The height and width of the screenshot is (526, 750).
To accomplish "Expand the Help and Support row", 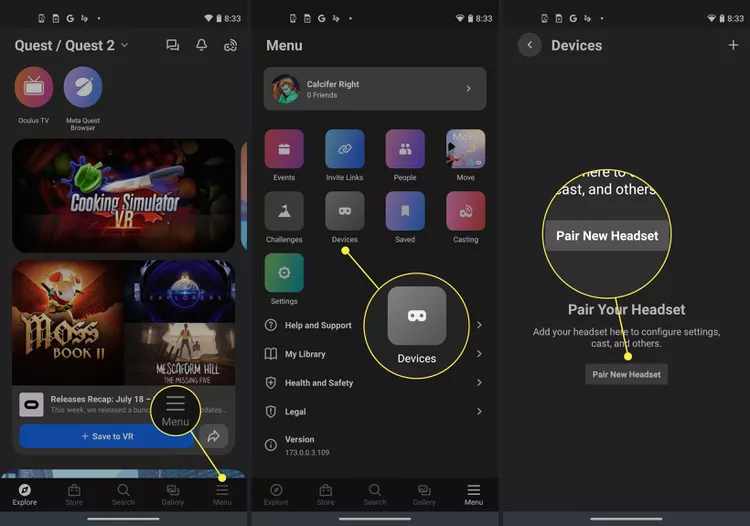I will click(x=375, y=325).
